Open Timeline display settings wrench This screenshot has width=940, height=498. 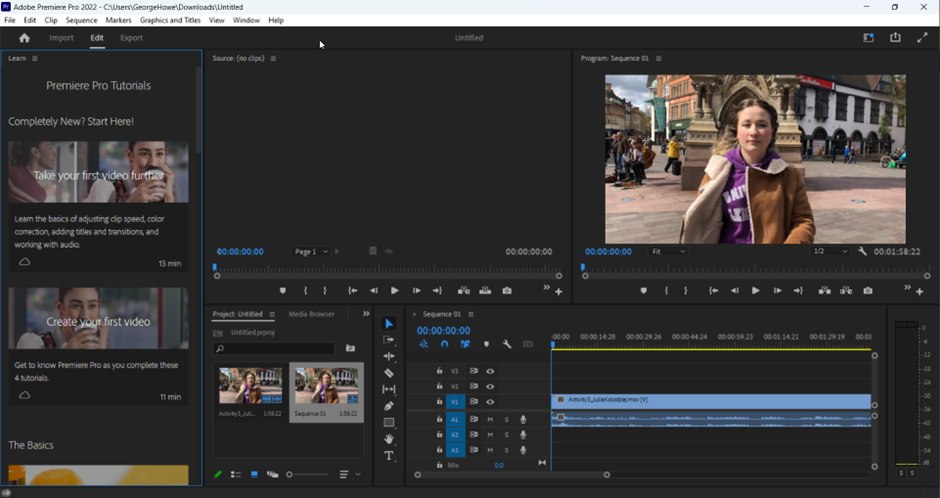click(507, 344)
